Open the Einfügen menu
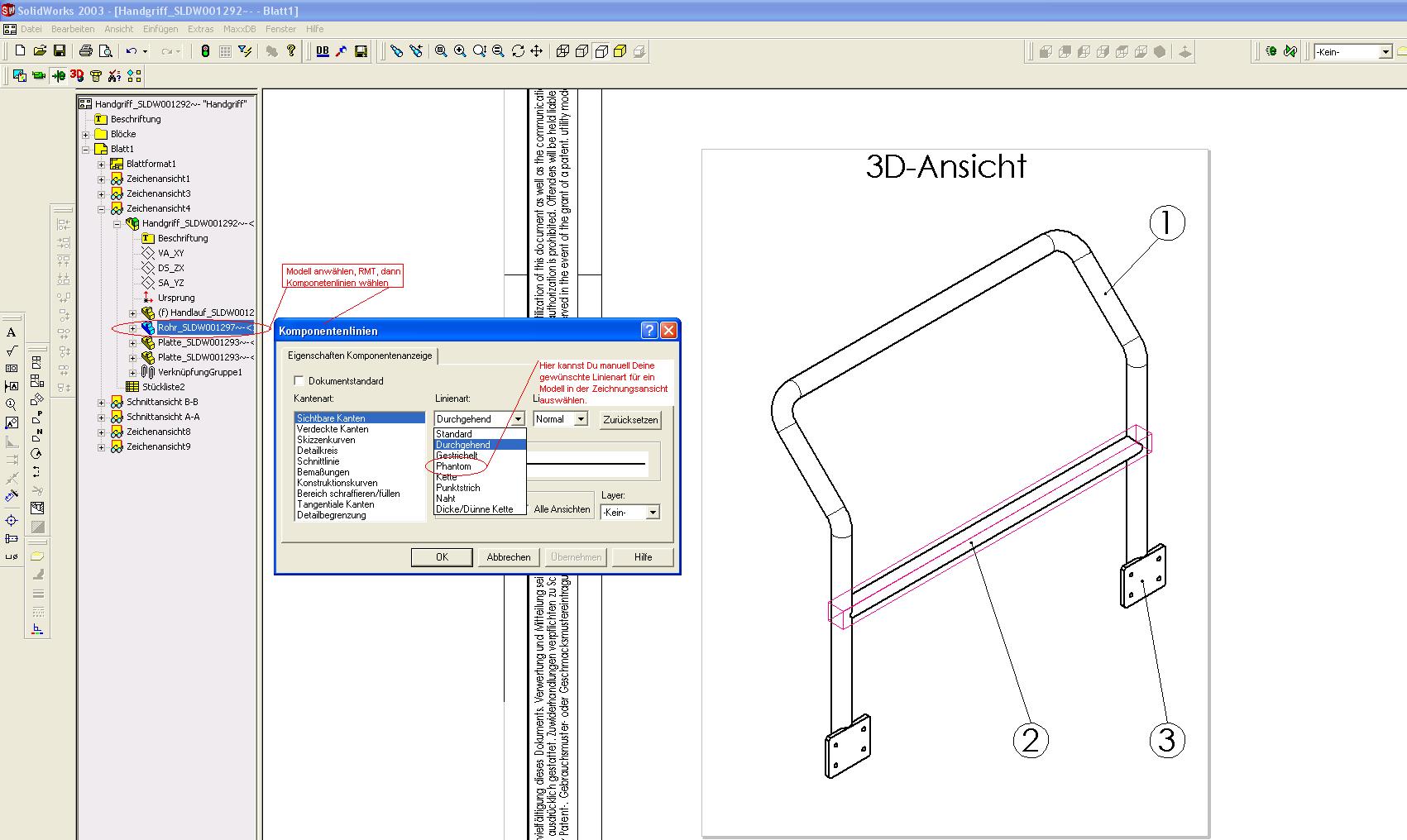1407x840 pixels. click(x=160, y=29)
